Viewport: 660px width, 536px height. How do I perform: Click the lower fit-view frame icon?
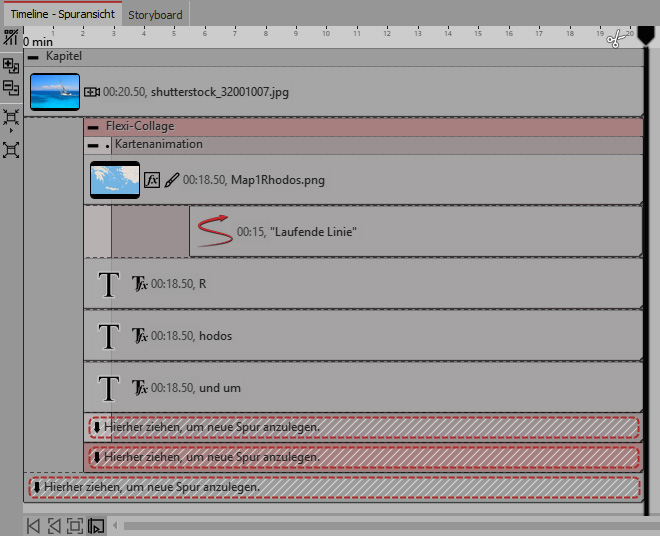pyautogui.click(x=11, y=150)
